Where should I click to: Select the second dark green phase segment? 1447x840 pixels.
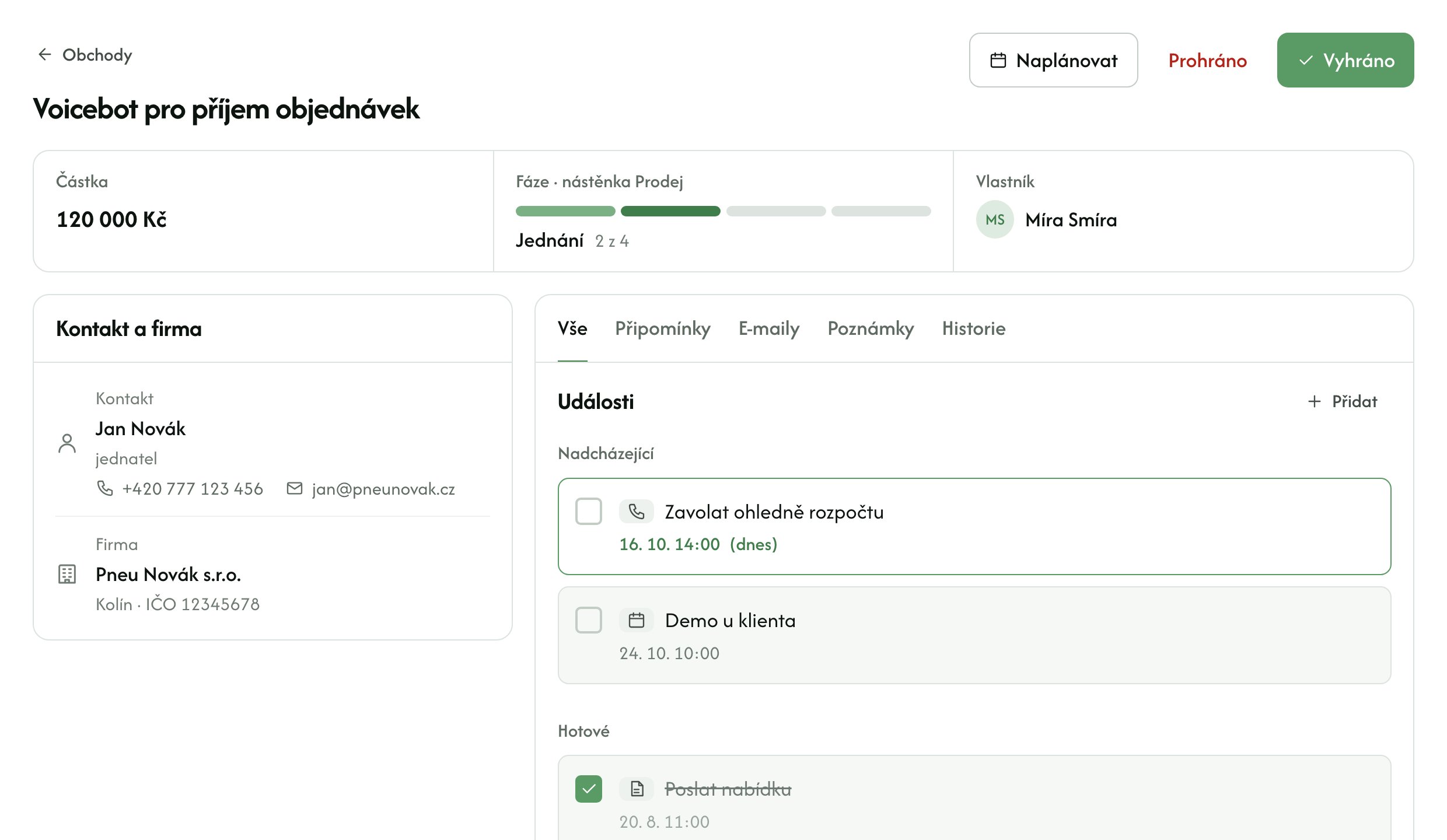click(x=670, y=211)
